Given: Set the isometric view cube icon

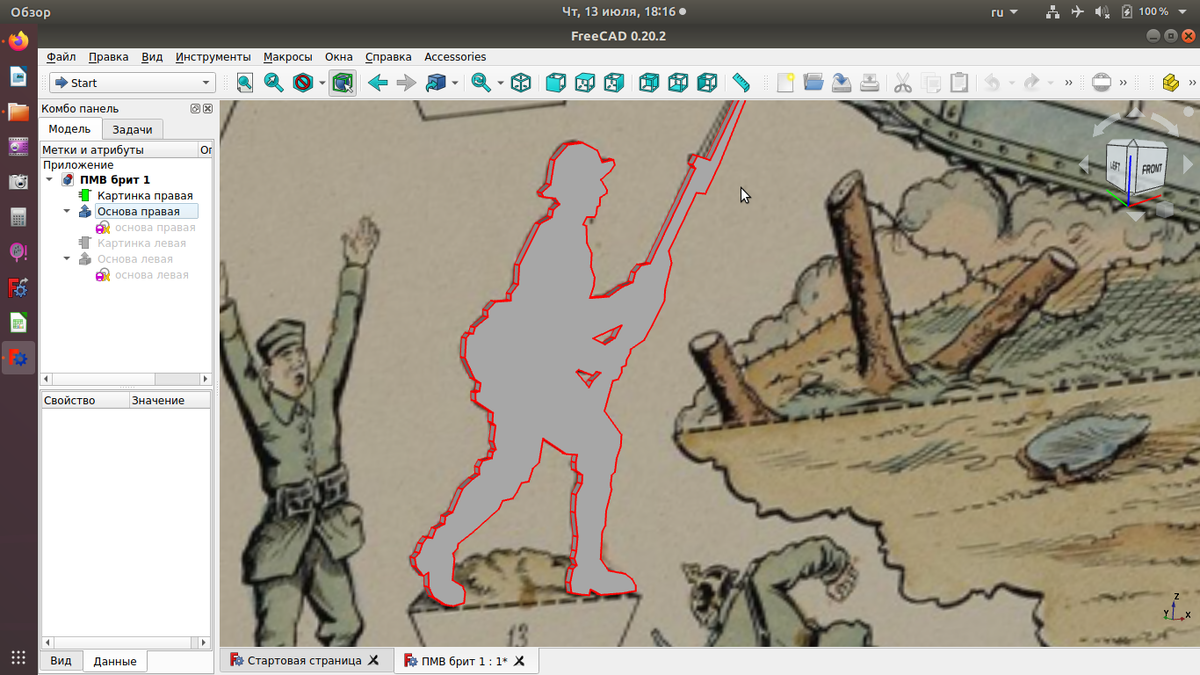Looking at the screenshot, I should [521, 83].
